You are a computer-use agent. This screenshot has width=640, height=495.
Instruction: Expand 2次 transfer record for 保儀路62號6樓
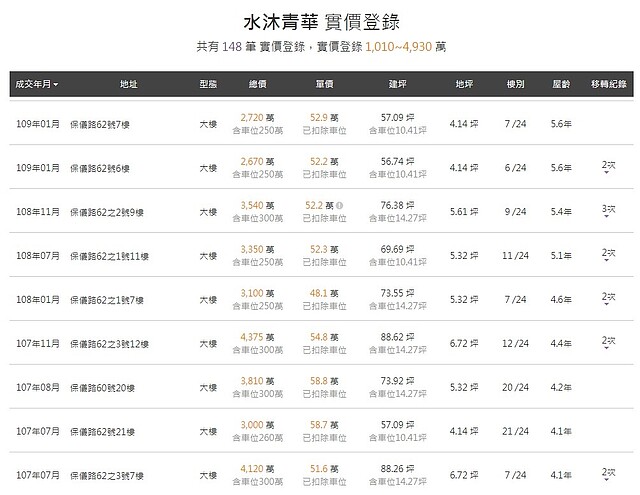tap(608, 166)
